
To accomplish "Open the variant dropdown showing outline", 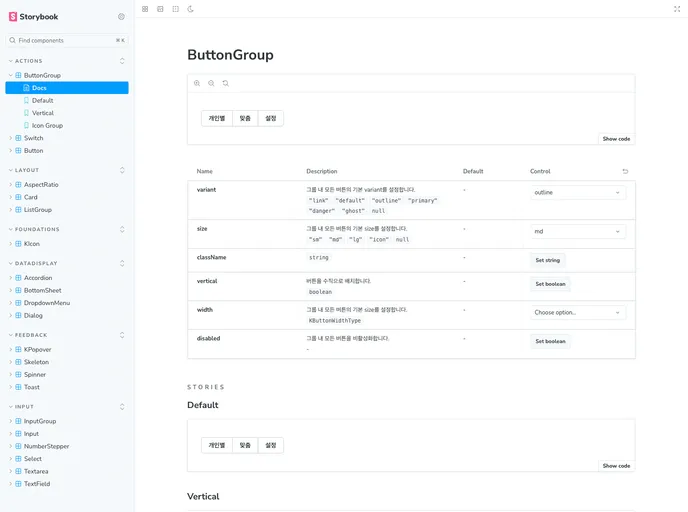I will [x=578, y=192].
